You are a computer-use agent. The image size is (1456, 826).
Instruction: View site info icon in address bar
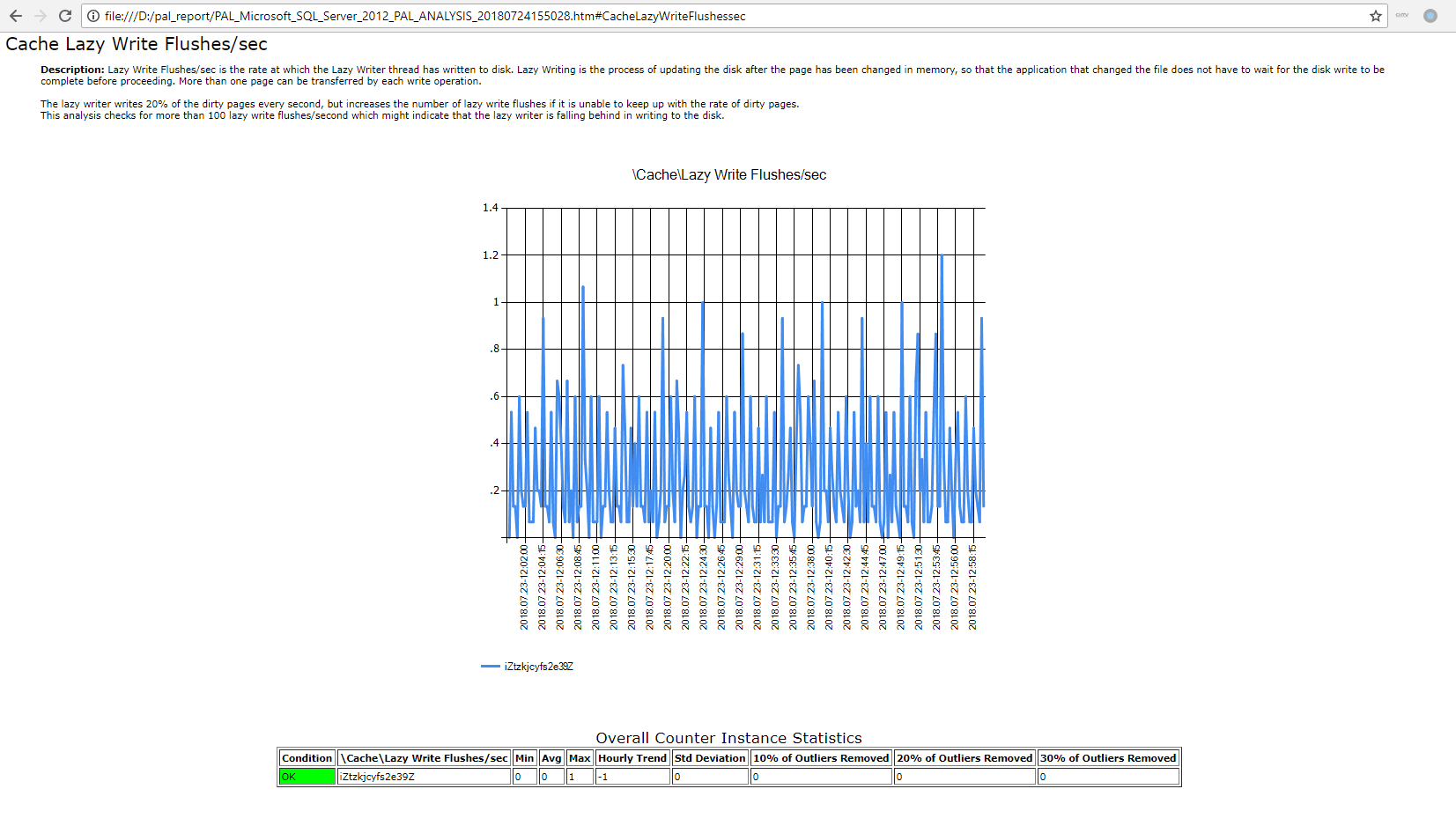(x=93, y=16)
